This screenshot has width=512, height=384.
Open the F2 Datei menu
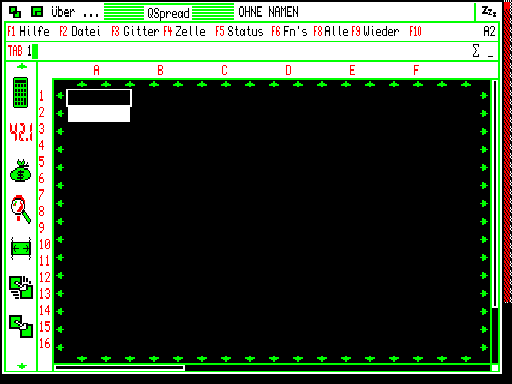click(80, 31)
